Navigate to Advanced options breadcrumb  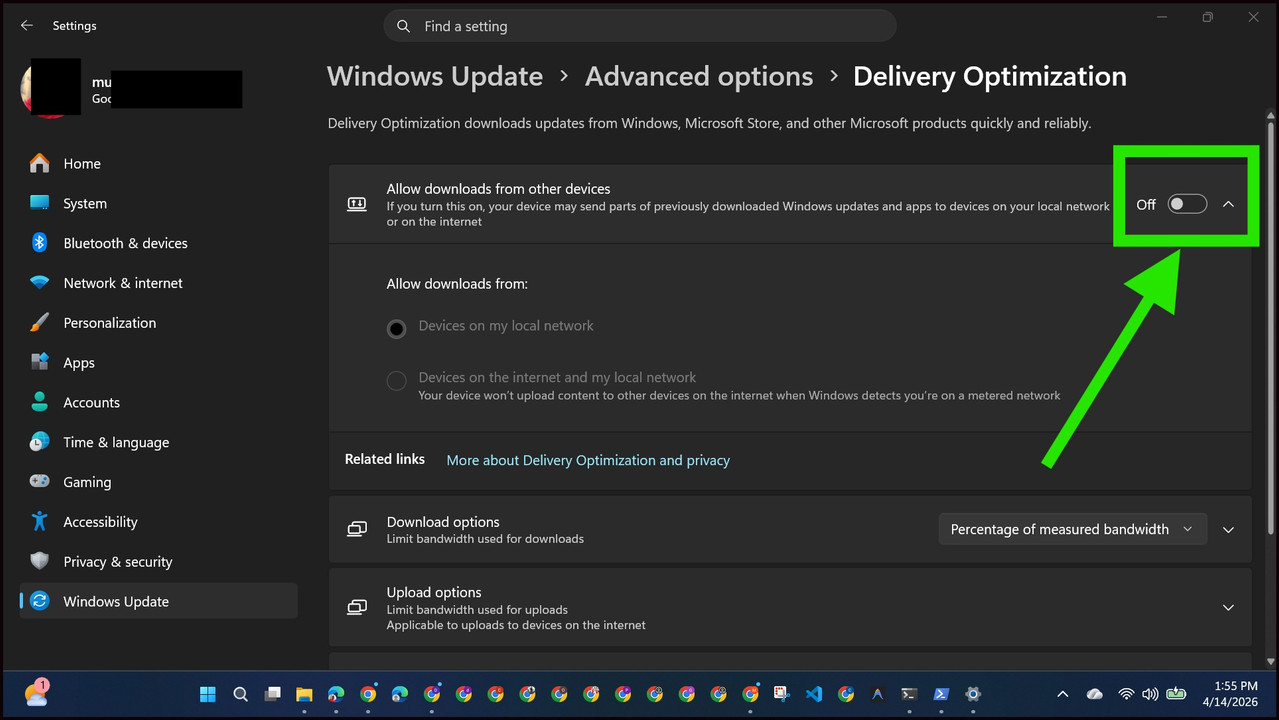699,77
